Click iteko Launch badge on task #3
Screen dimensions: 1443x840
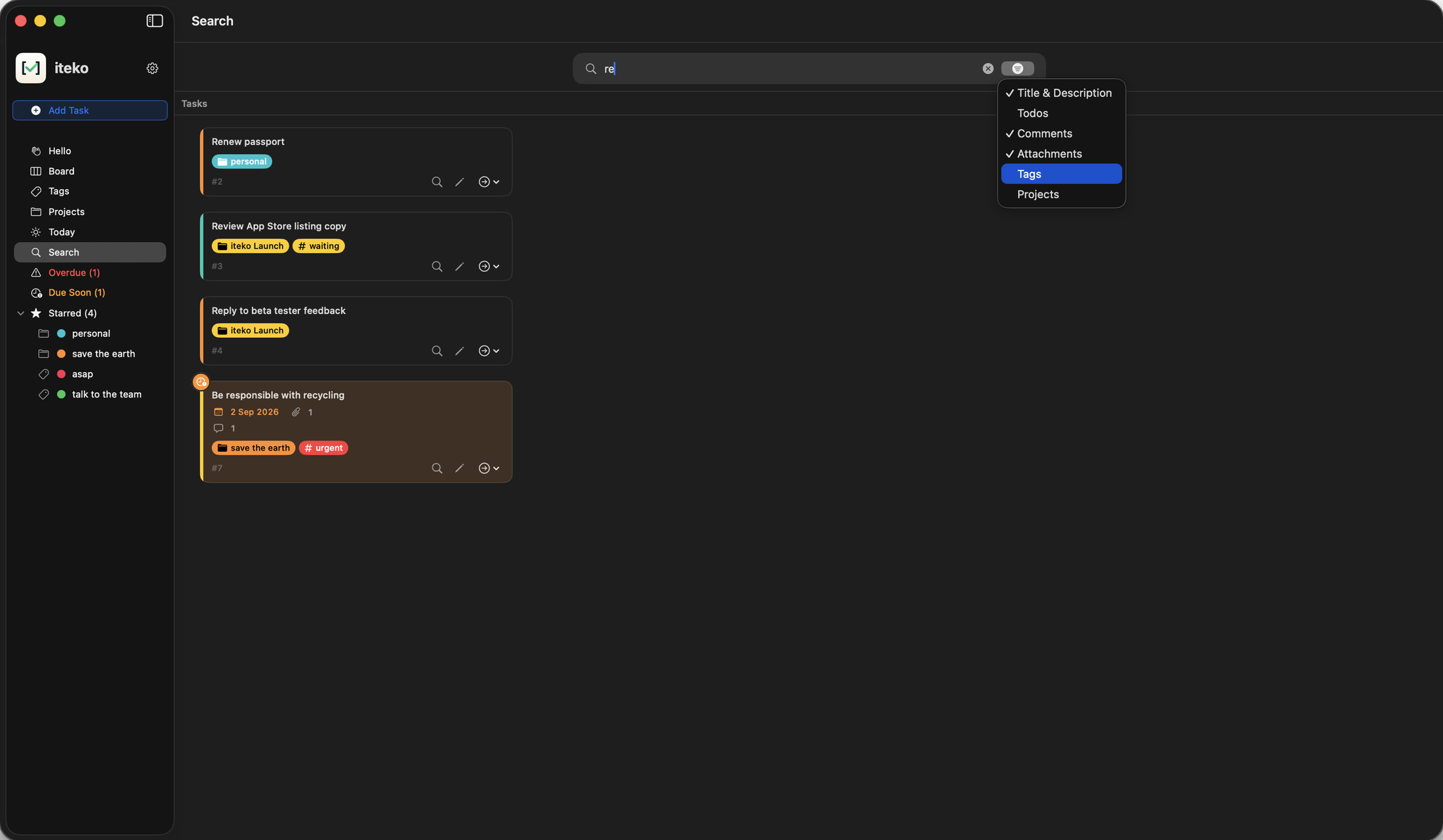[x=250, y=246]
